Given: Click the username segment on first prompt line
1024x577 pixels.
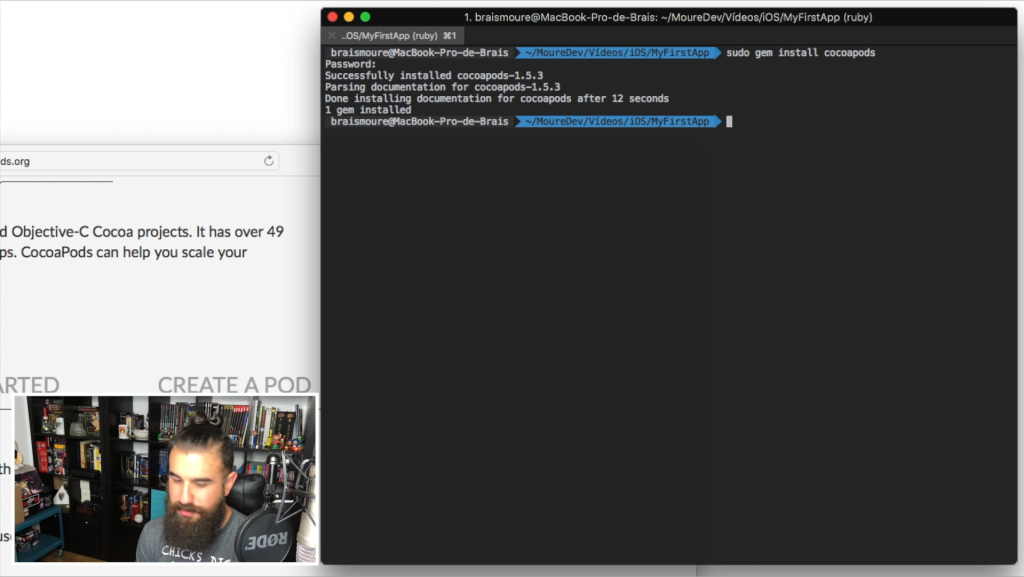Looking at the screenshot, I should pyautogui.click(x=418, y=52).
